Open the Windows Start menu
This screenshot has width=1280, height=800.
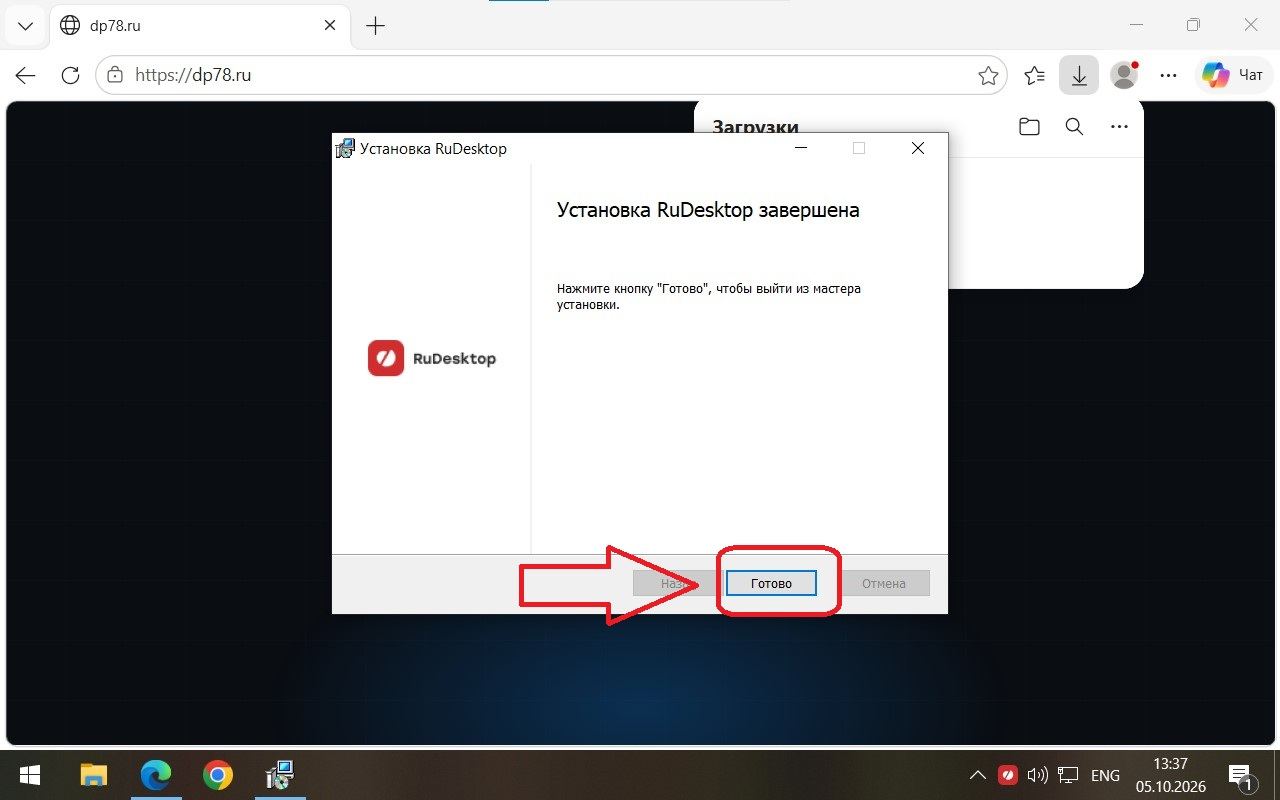(x=30, y=775)
